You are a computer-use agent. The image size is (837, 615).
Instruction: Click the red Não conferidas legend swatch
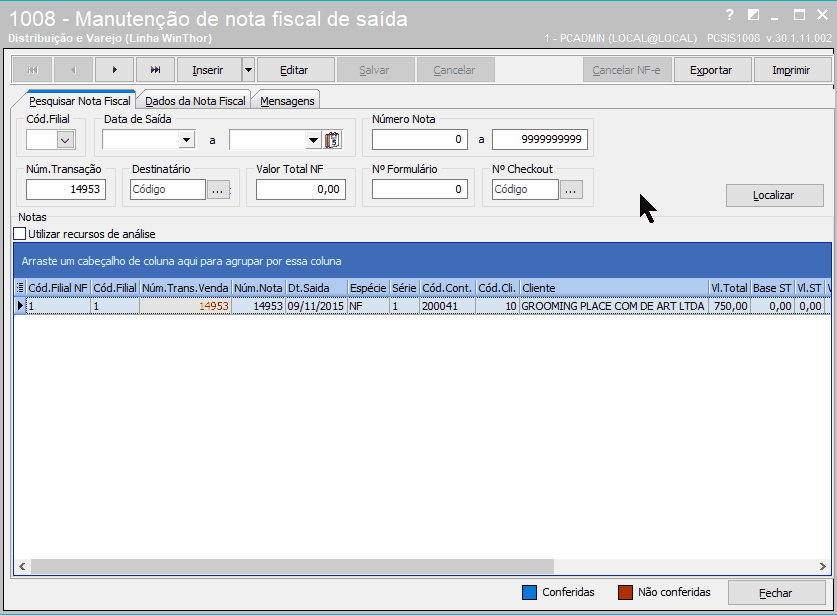click(625, 593)
